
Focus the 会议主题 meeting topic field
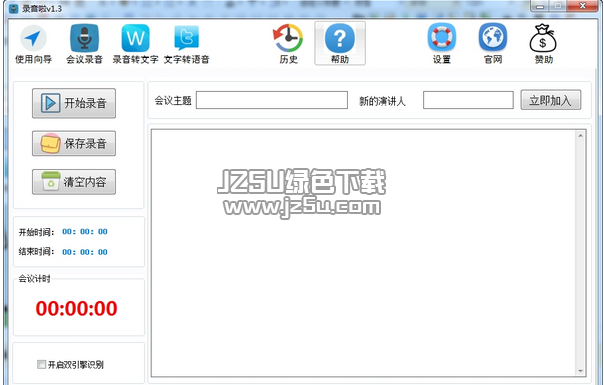(272, 100)
